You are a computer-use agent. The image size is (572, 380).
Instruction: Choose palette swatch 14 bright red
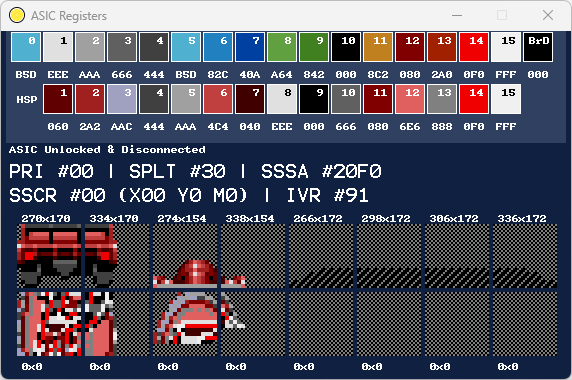474,47
